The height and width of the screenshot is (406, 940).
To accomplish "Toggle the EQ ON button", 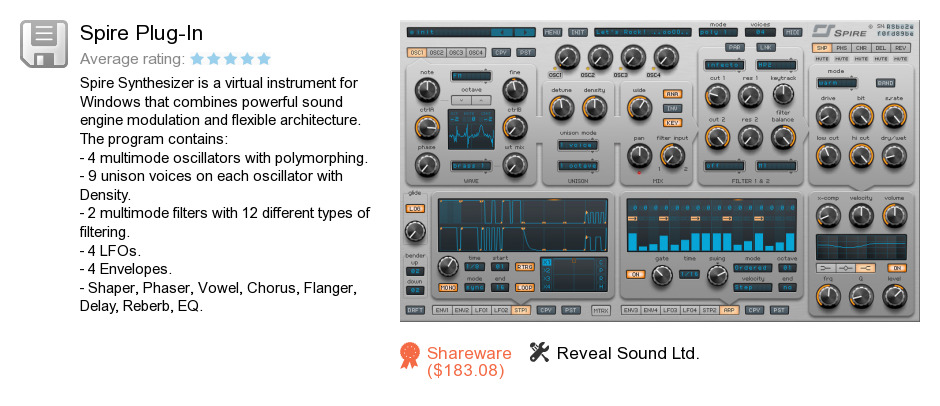I will [897, 268].
